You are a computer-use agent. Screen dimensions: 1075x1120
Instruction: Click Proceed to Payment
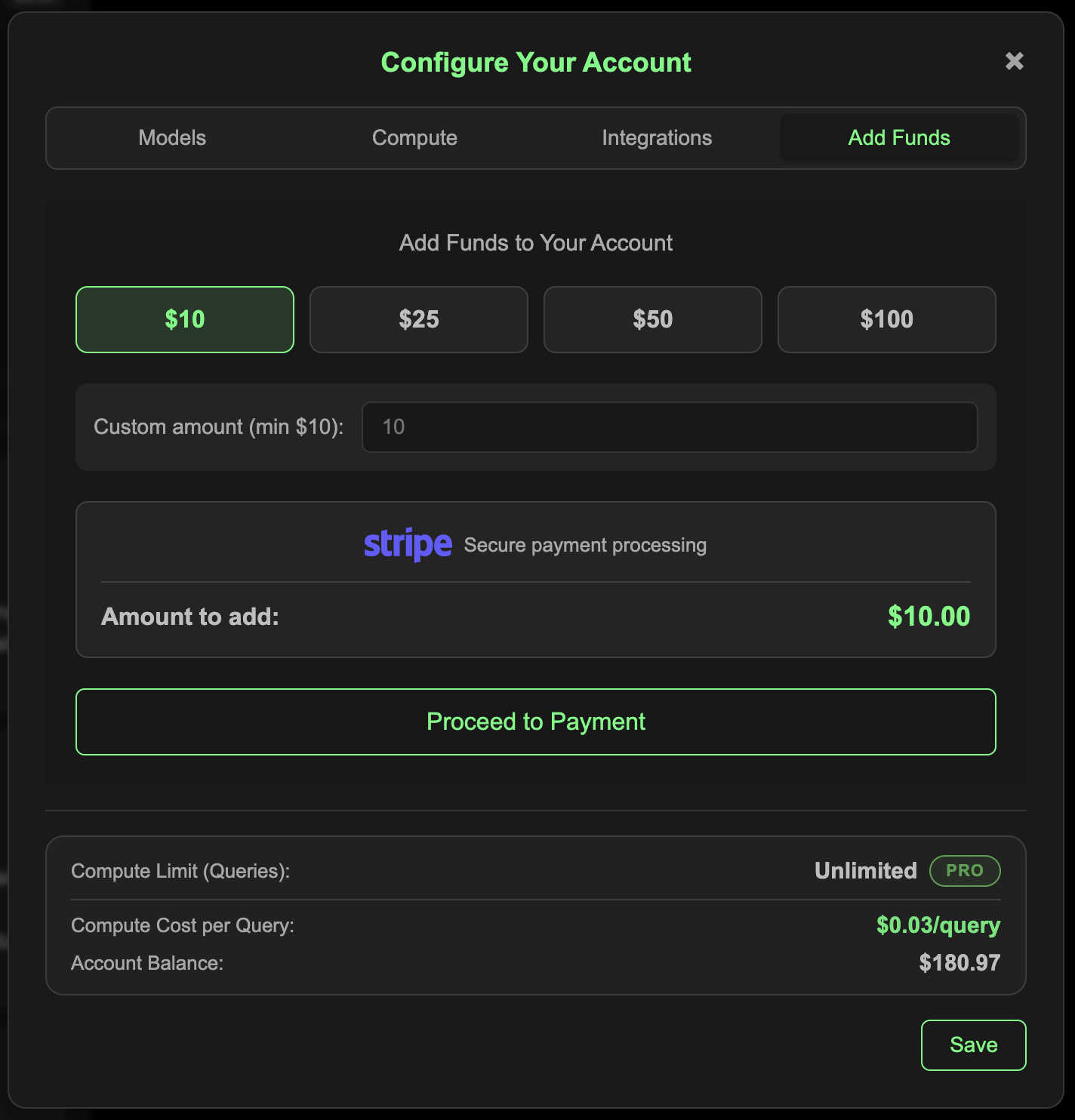click(x=536, y=722)
